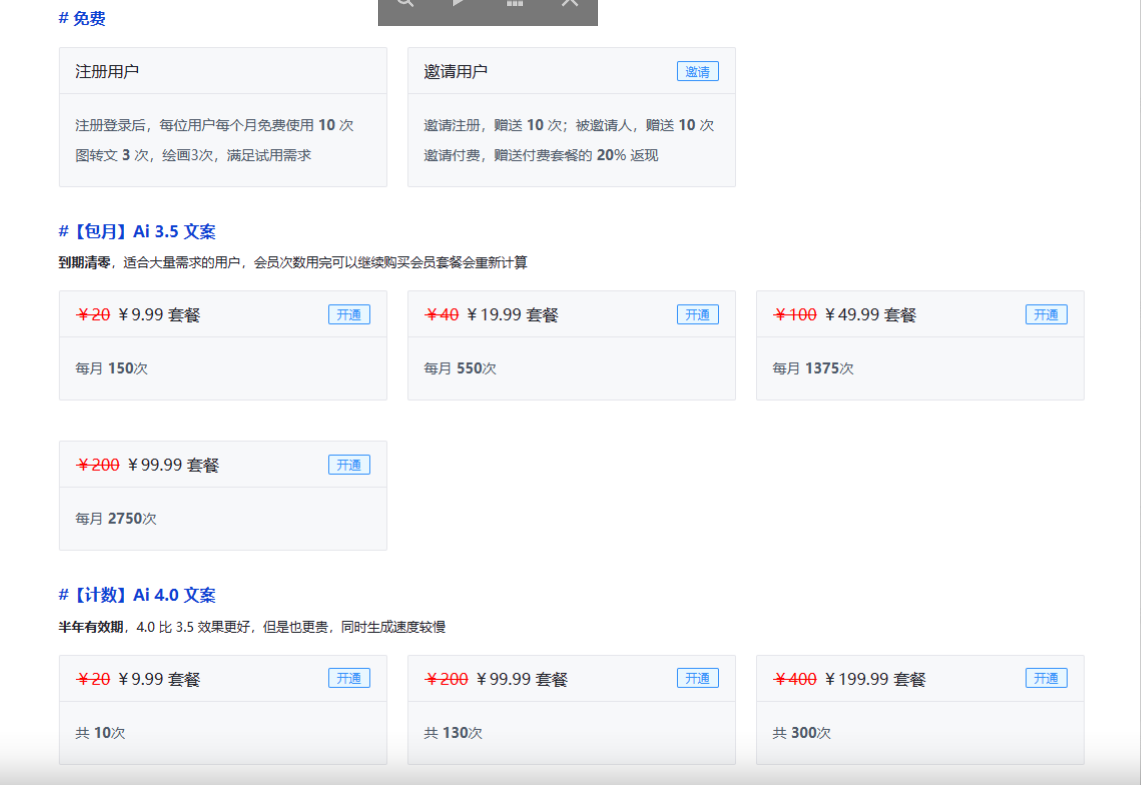
Task: Click the # anchor link beside 免费
Action: click(x=62, y=17)
